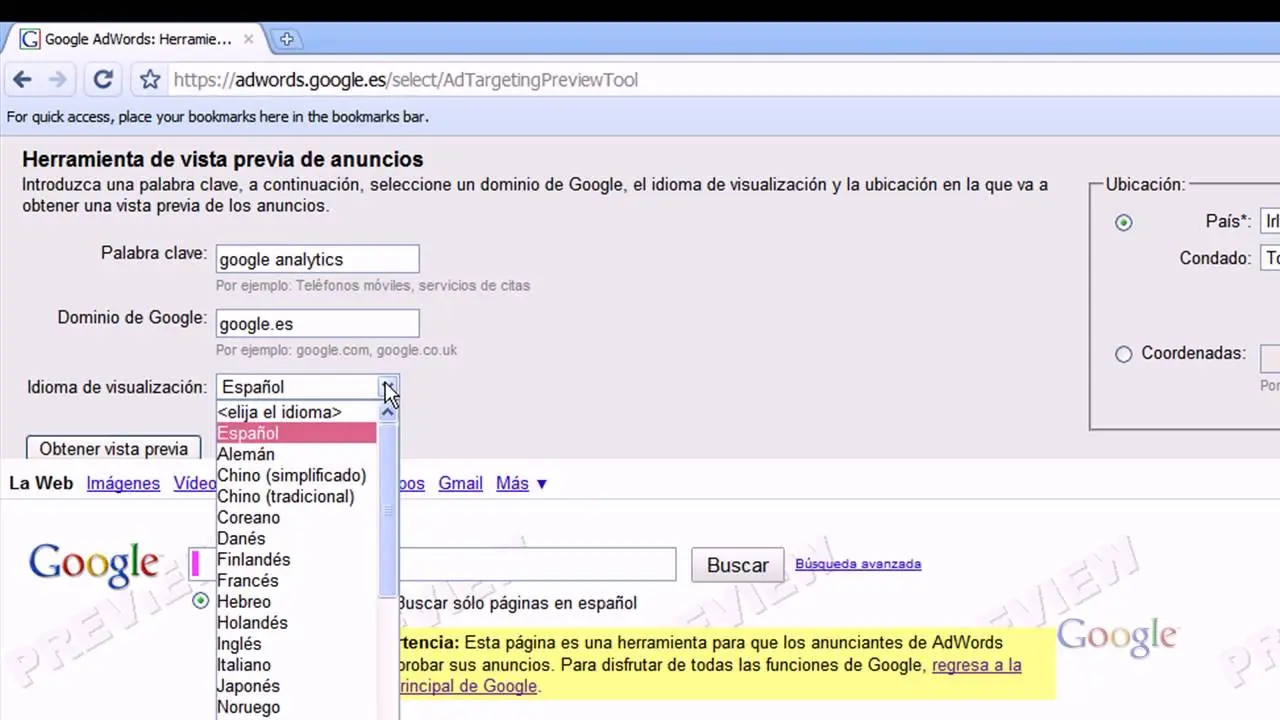1280x720 pixels.
Task: Focus the Dominio de Google field
Action: 317,323
